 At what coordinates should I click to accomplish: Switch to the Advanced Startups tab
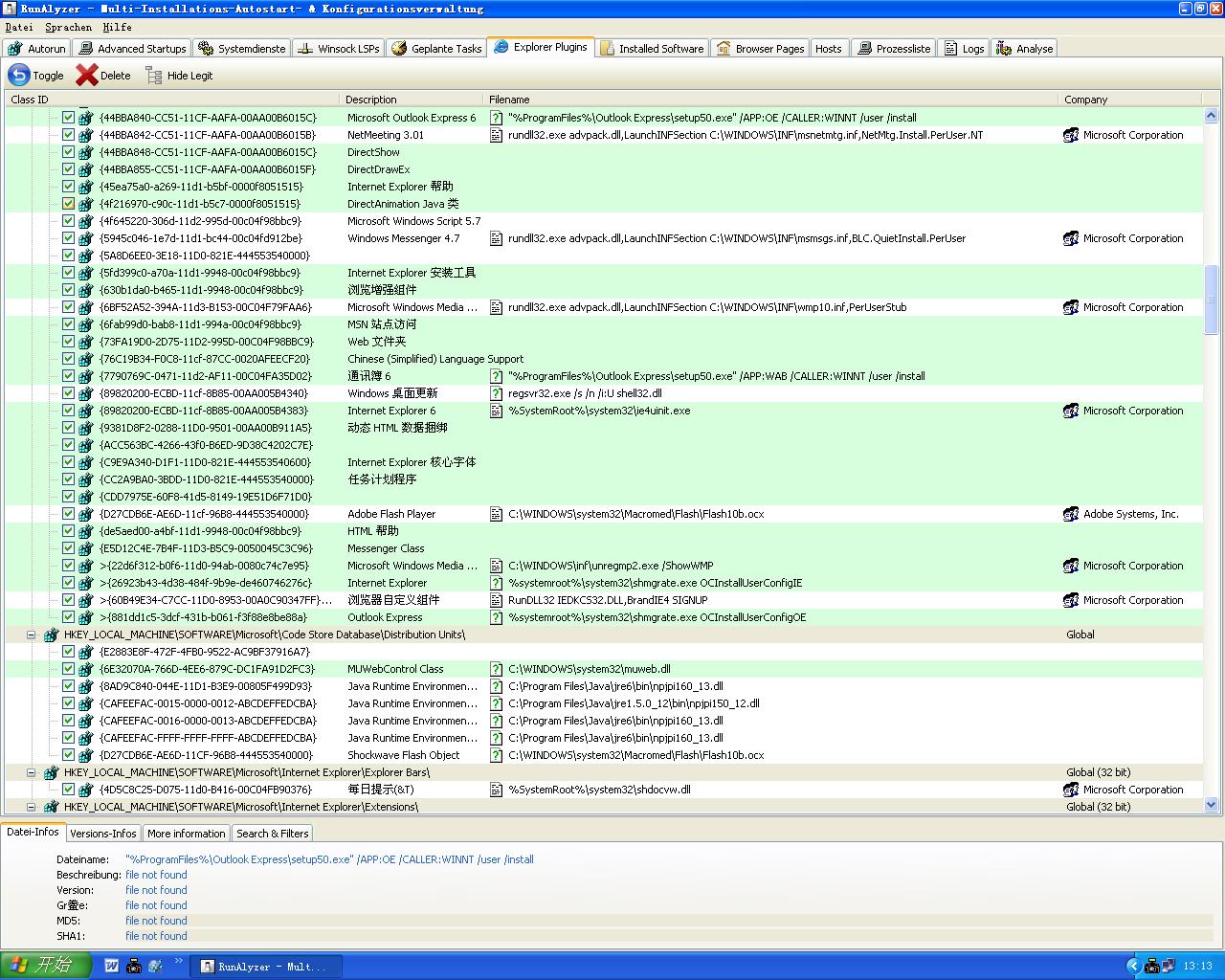[132, 48]
